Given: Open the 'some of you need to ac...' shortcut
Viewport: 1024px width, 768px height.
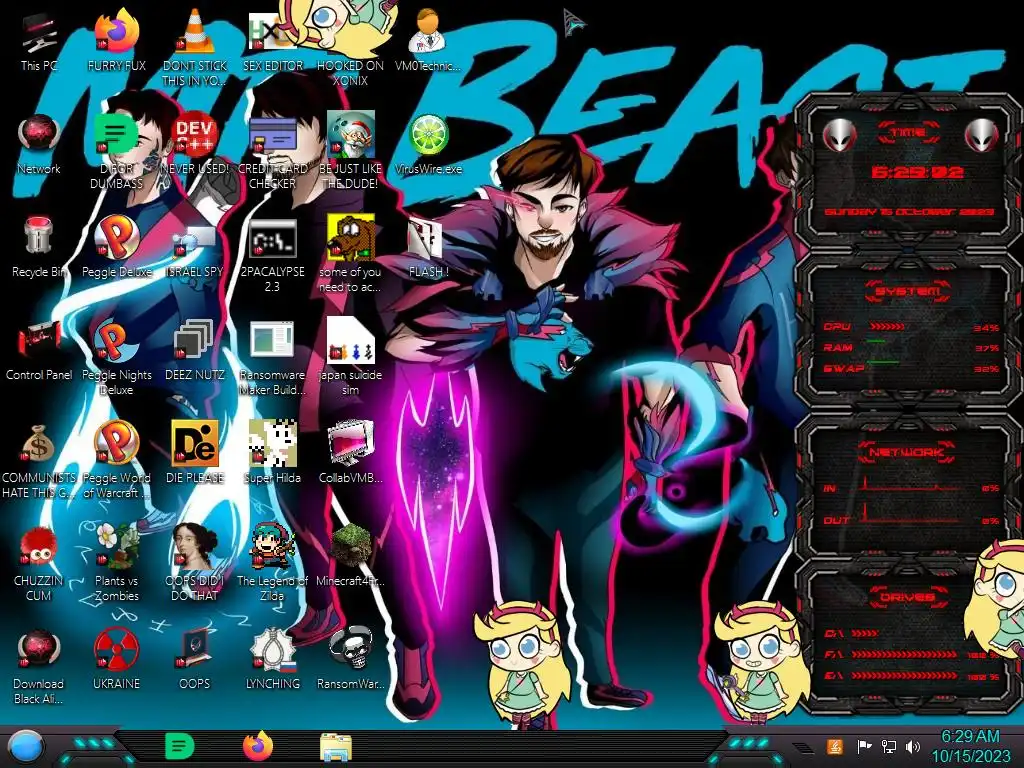Looking at the screenshot, I should tap(350, 253).
